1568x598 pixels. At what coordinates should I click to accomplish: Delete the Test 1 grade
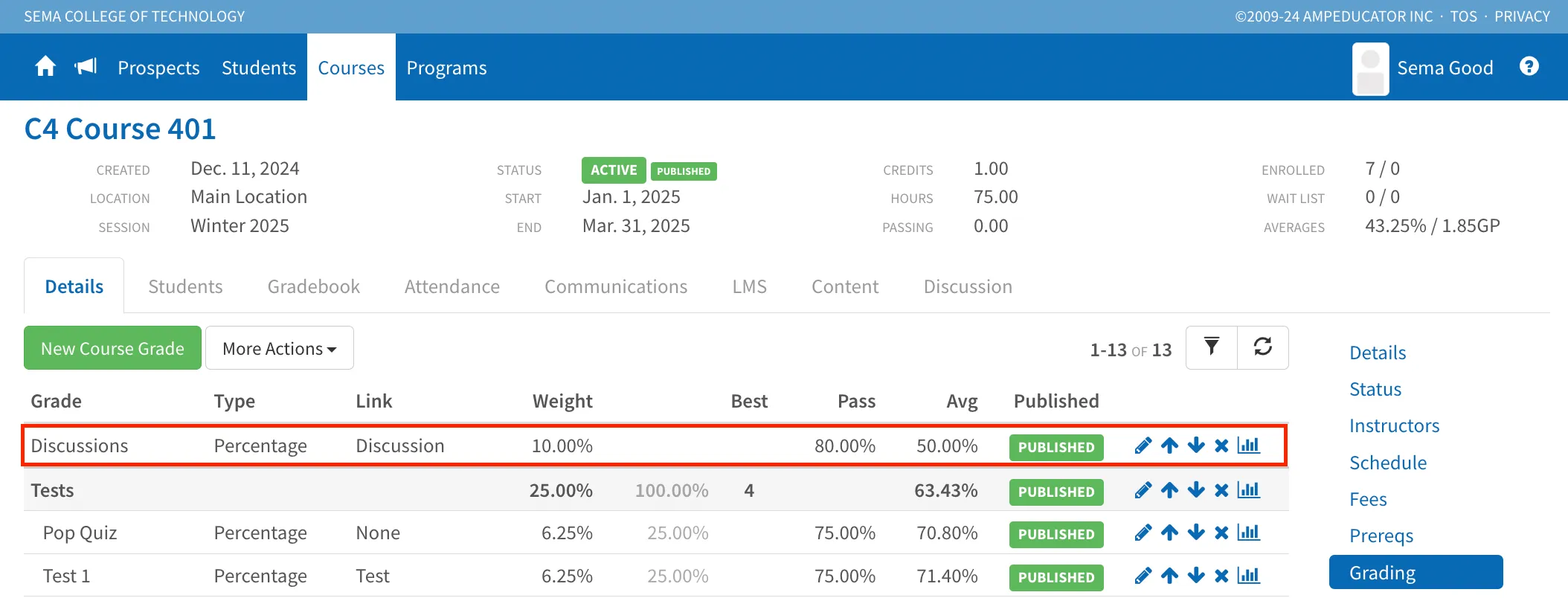[x=1221, y=576]
